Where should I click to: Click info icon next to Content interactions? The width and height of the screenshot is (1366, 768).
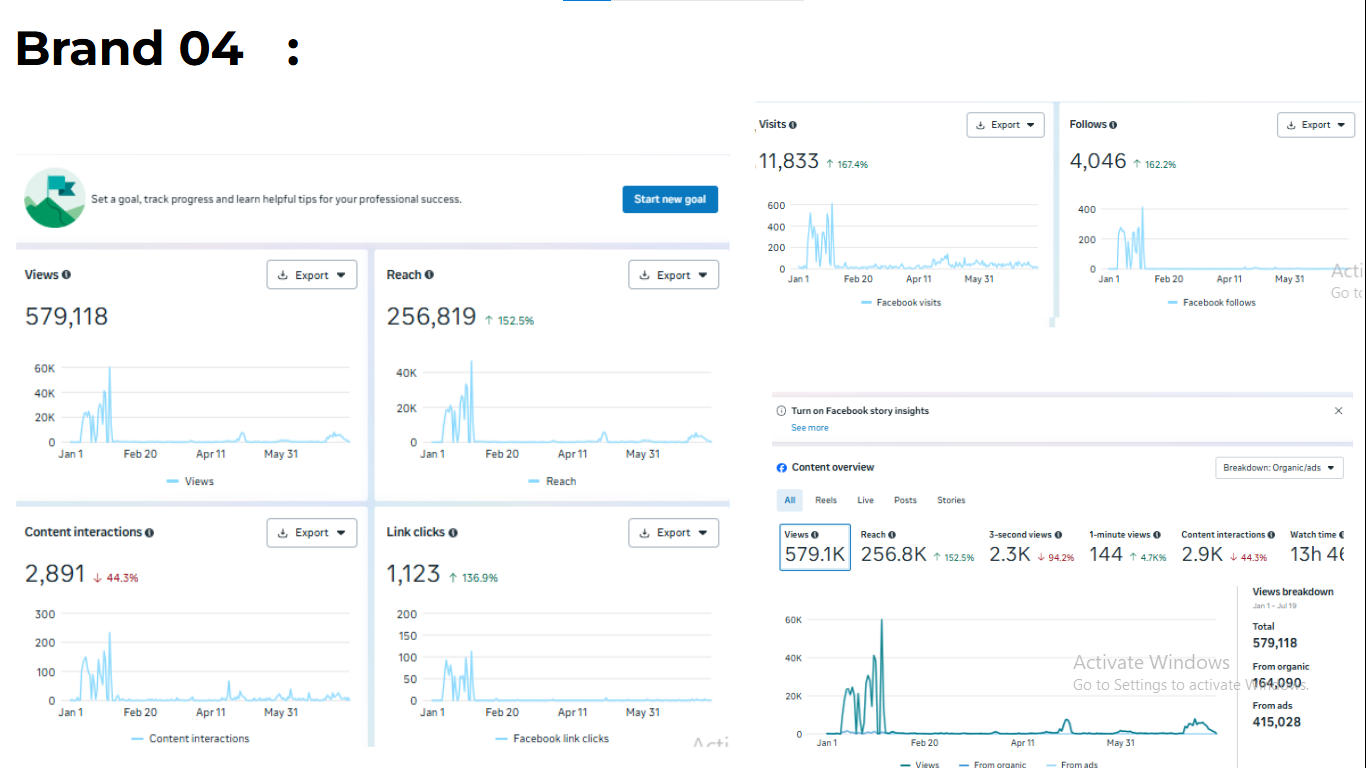[x=149, y=533]
